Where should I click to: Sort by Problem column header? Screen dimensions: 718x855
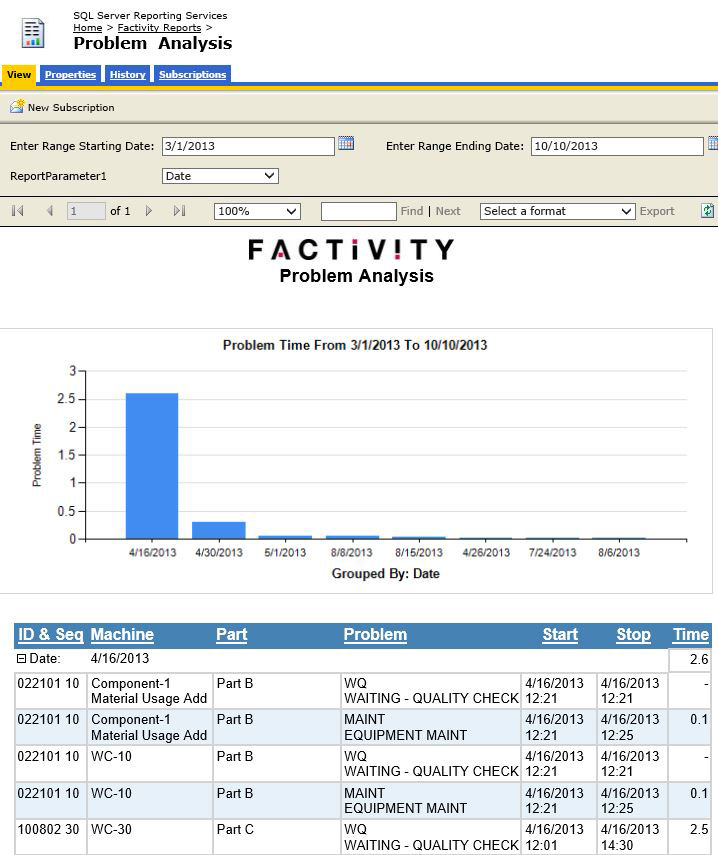point(375,635)
